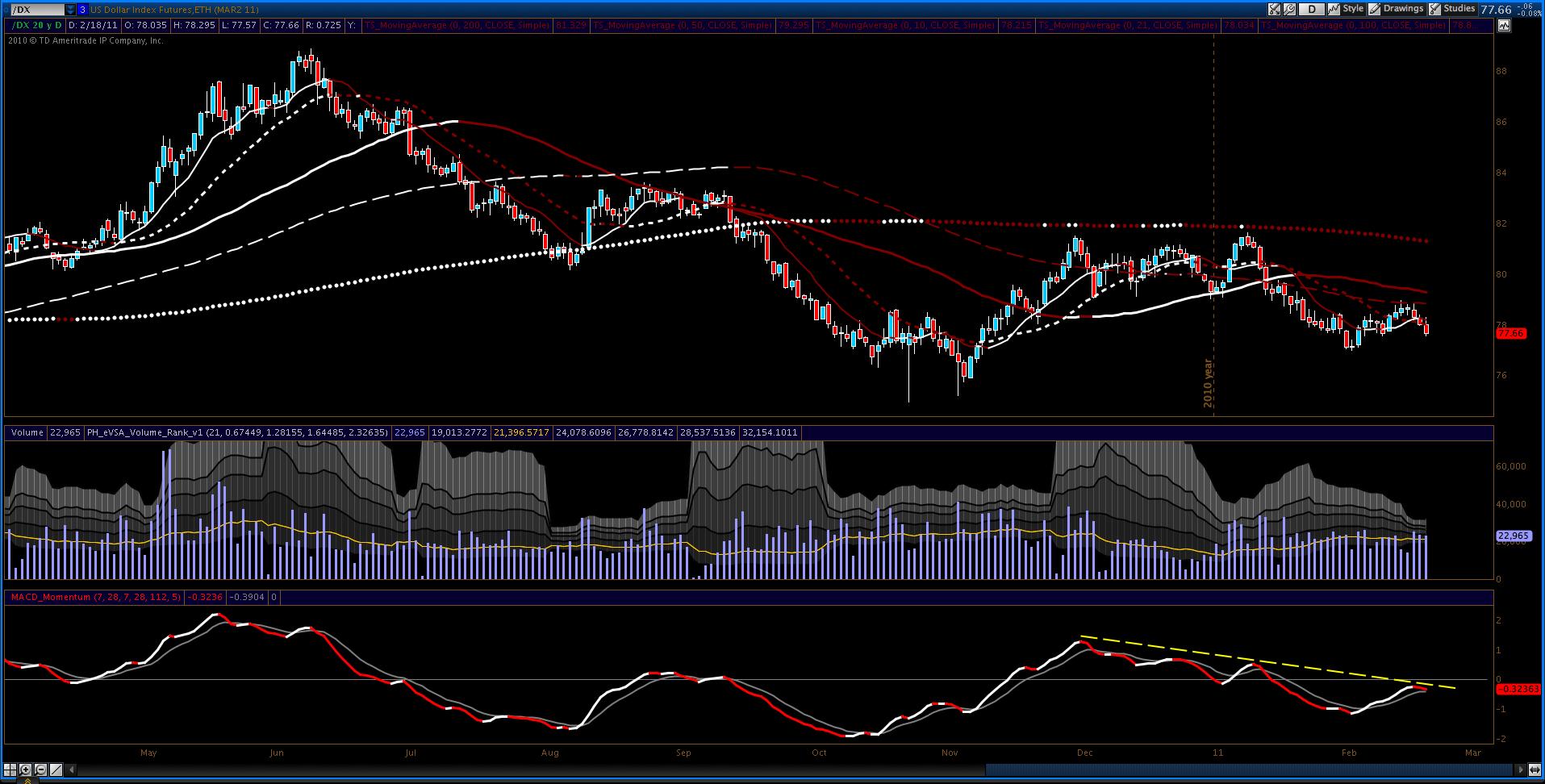Click the "Aug" label on the time axis

[549, 753]
